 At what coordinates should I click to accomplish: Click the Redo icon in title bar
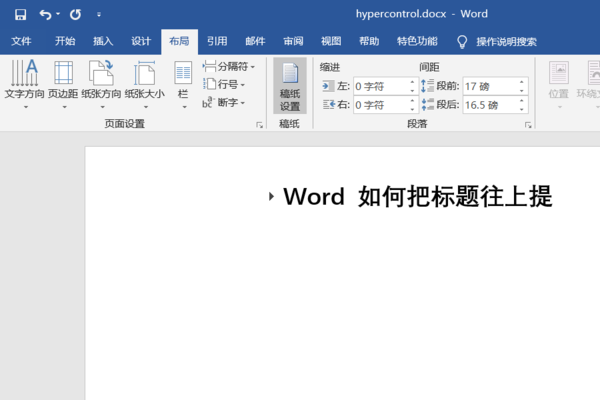coord(75,15)
